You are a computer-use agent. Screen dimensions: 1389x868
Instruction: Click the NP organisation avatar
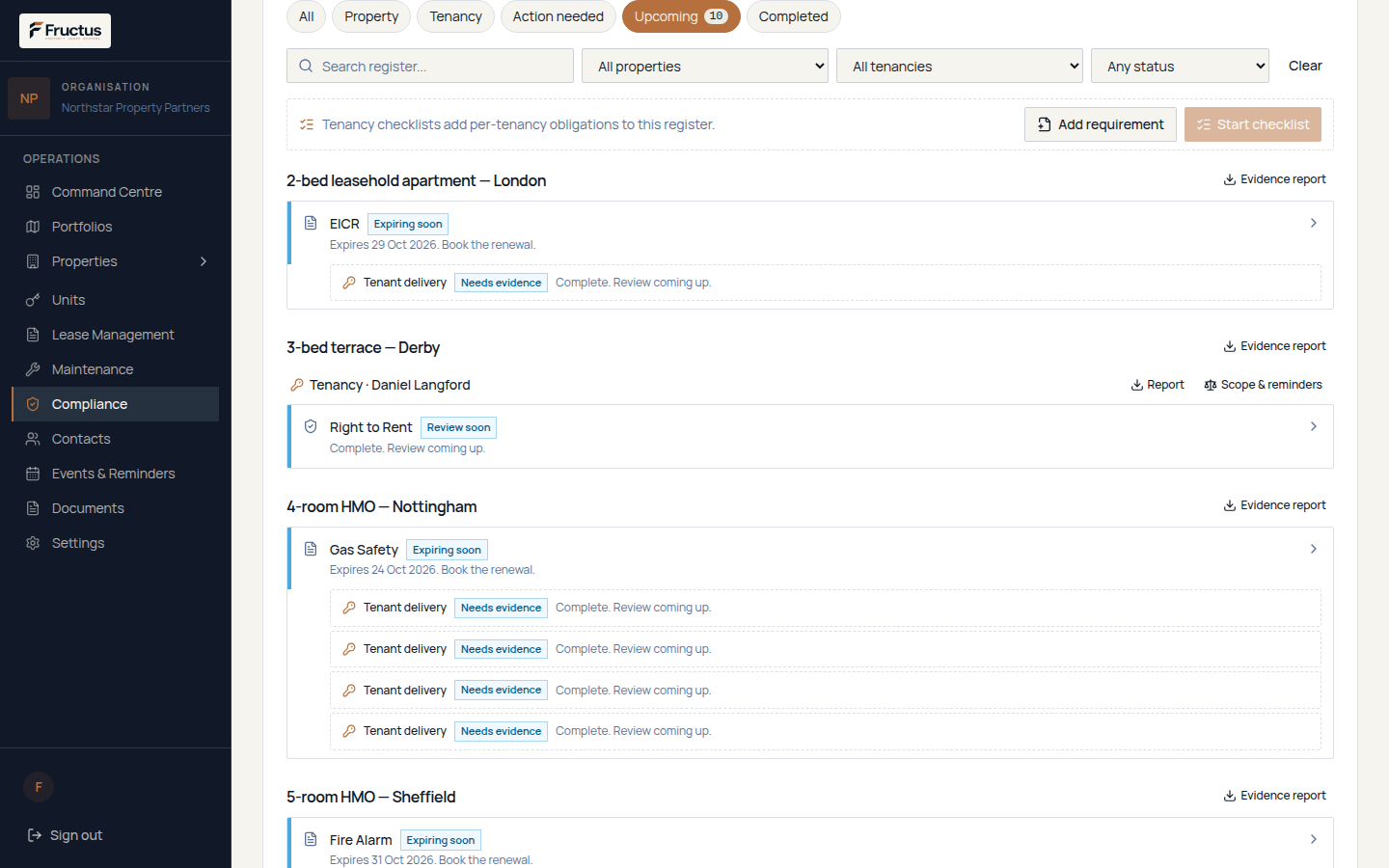[29, 98]
